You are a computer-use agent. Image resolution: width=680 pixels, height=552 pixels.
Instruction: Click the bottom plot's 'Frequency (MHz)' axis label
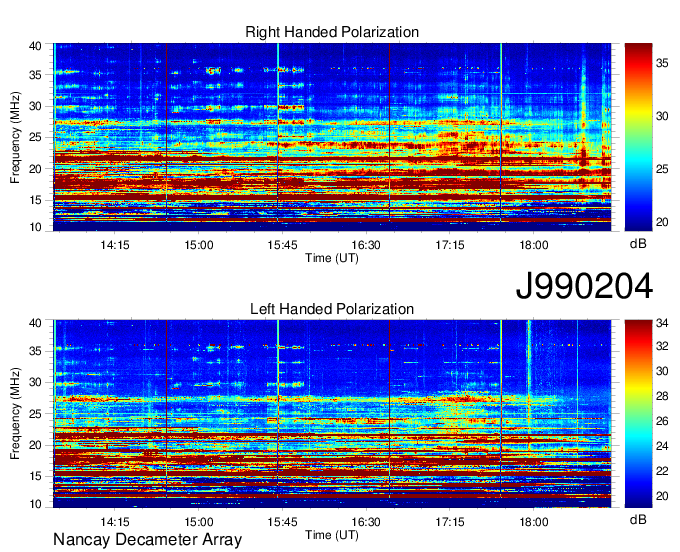[x=15, y=414]
